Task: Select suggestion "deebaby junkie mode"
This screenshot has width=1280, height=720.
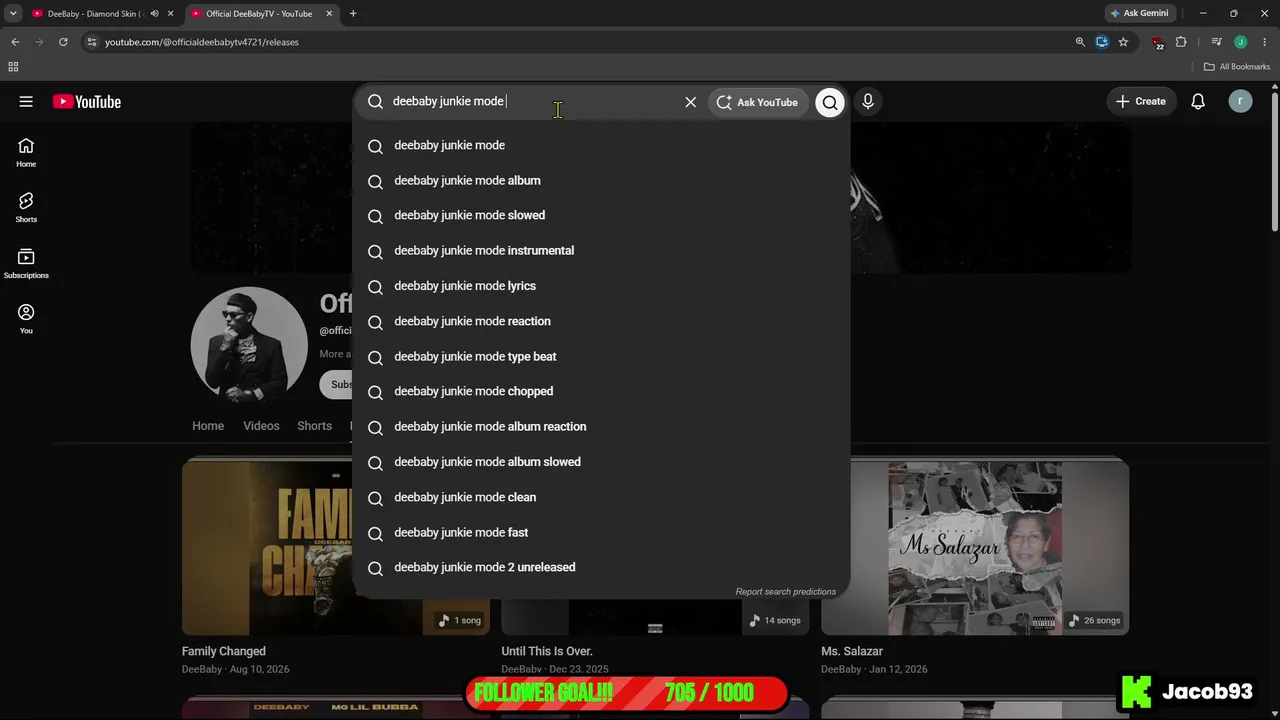Action: tap(601, 145)
